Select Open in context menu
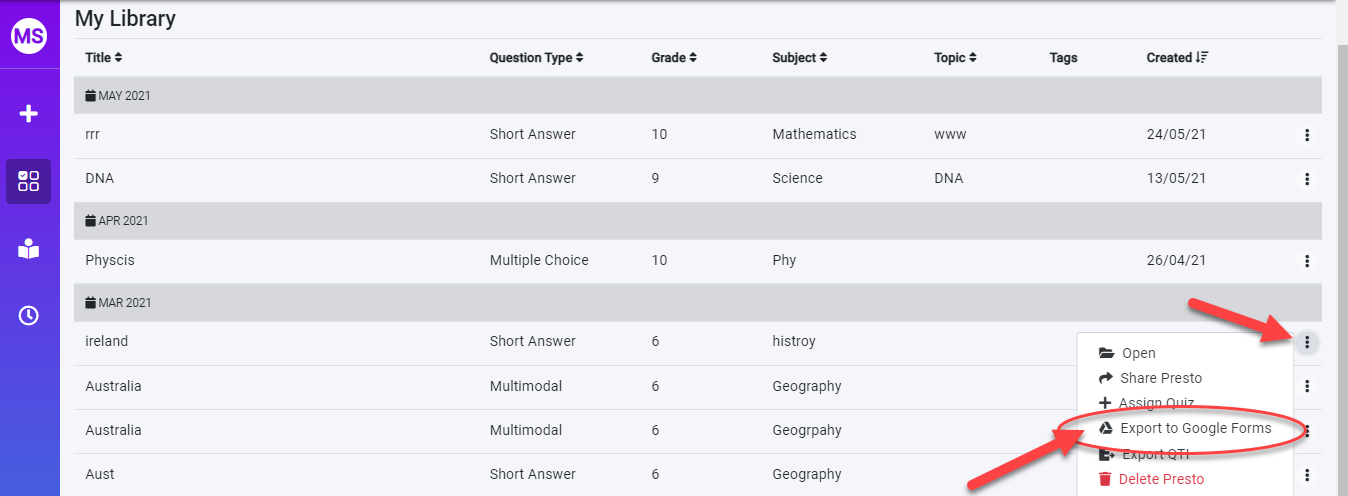The image size is (1348, 496). click(x=1138, y=353)
